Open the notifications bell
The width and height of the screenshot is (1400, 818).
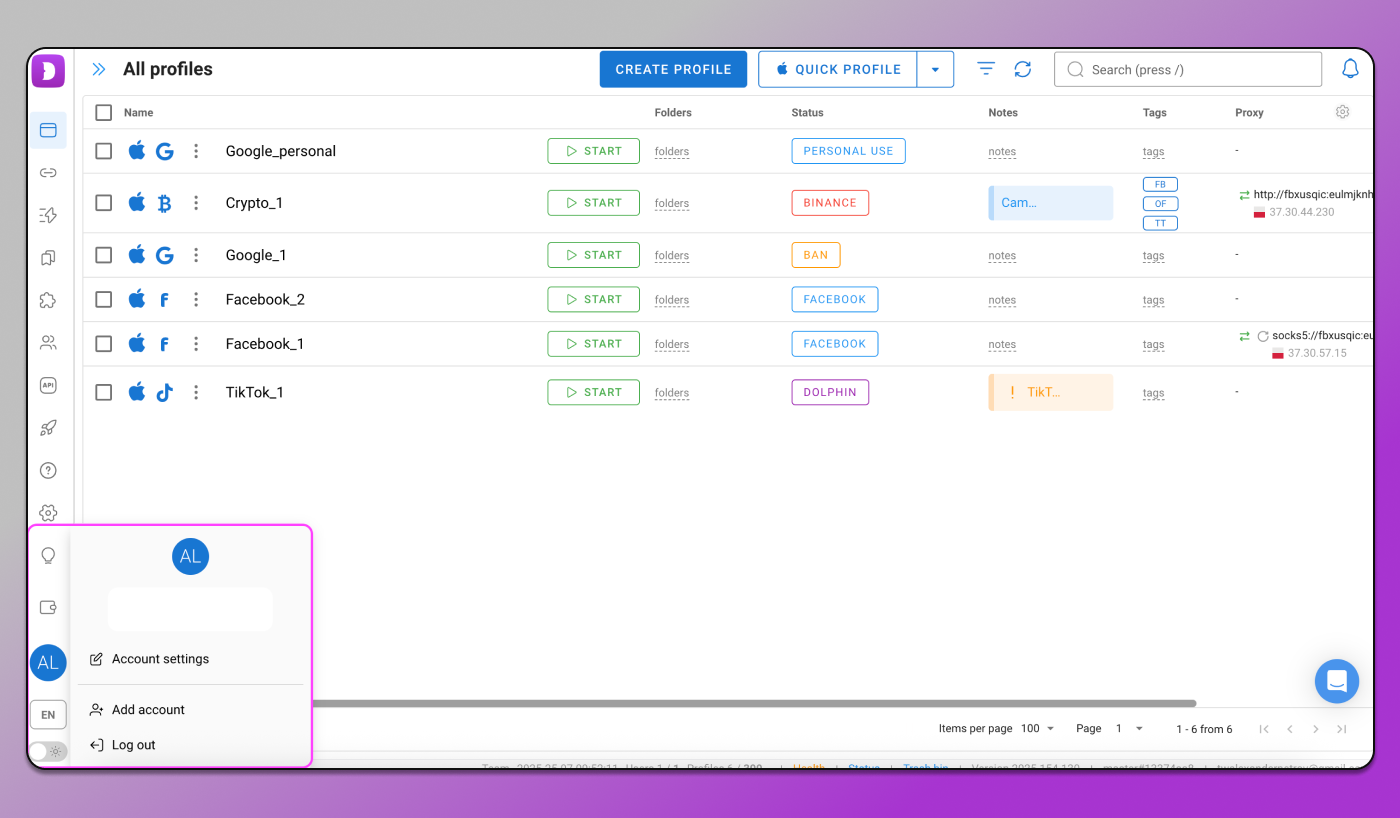tap(1350, 69)
